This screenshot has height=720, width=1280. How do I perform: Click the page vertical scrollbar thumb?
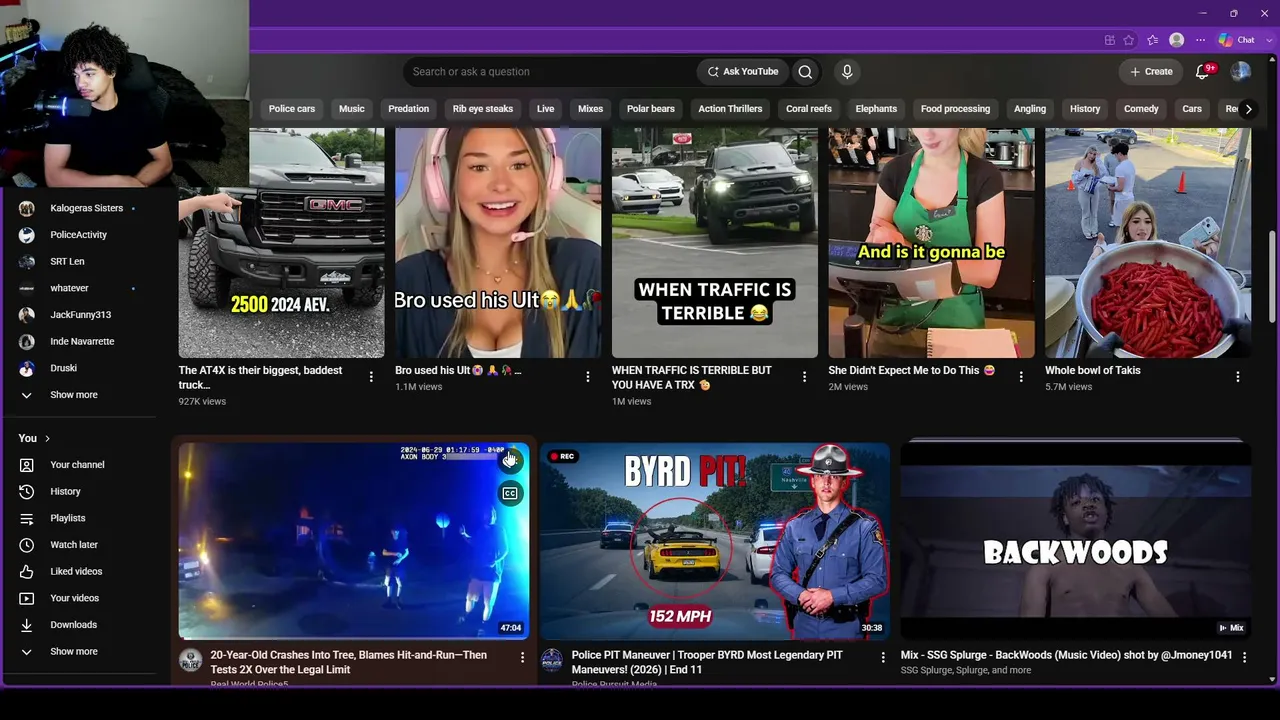1272,278
